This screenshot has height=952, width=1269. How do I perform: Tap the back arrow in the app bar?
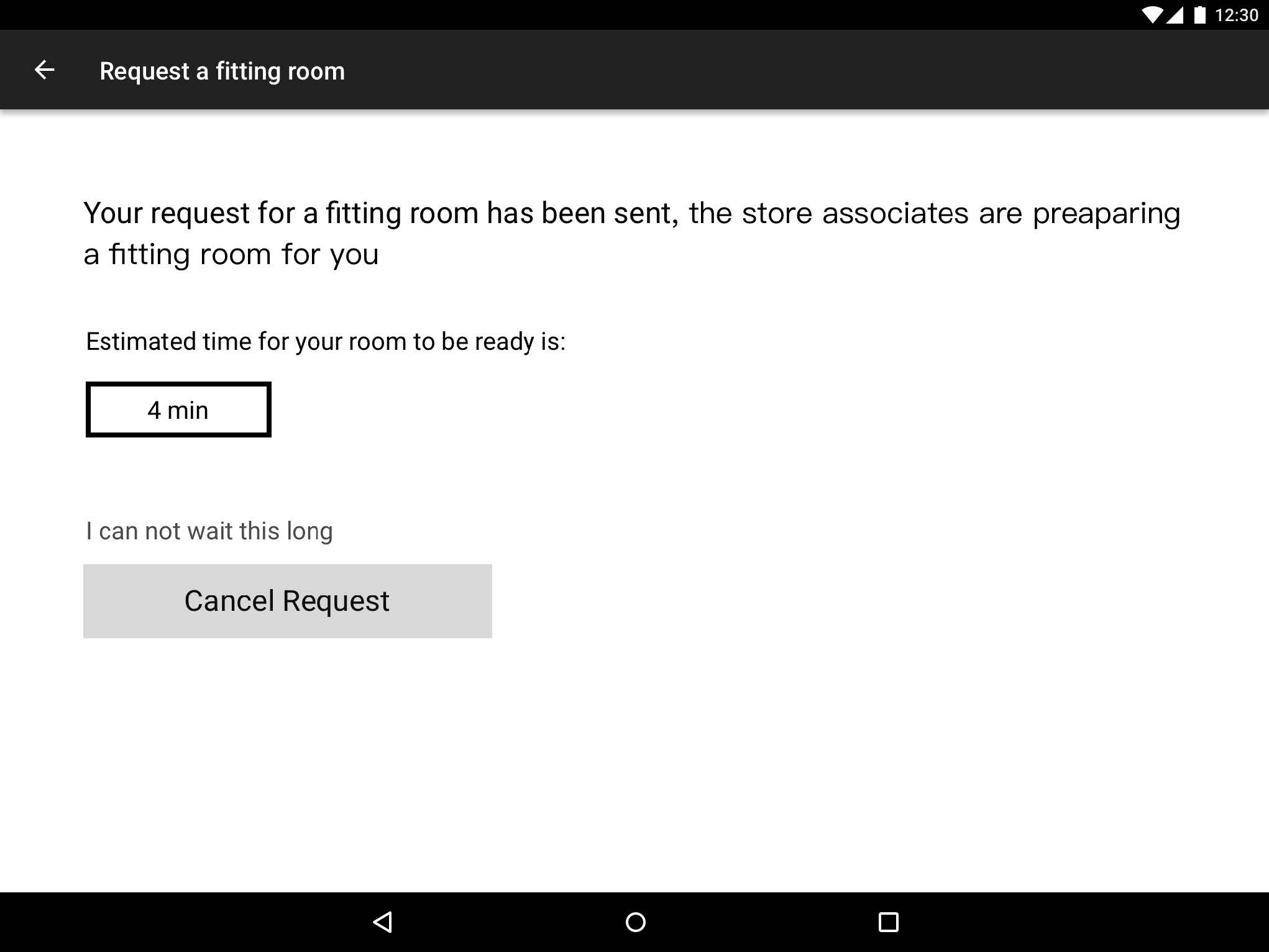point(44,70)
